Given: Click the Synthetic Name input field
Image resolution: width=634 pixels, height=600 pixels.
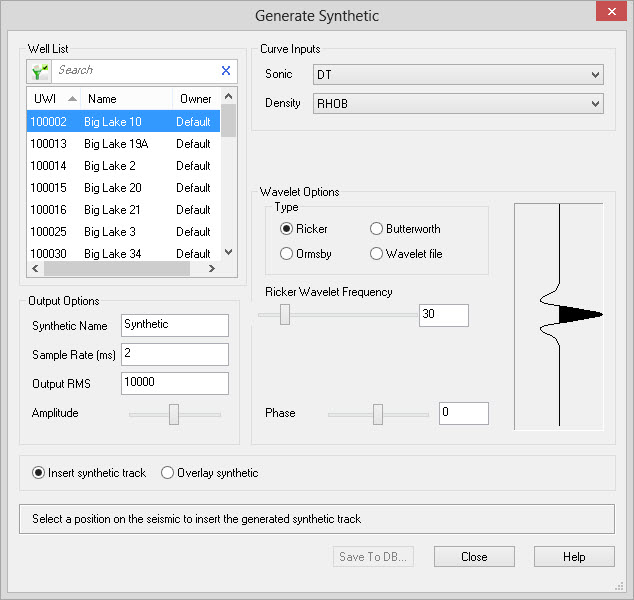Looking at the screenshot, I should tap(174, 325).
